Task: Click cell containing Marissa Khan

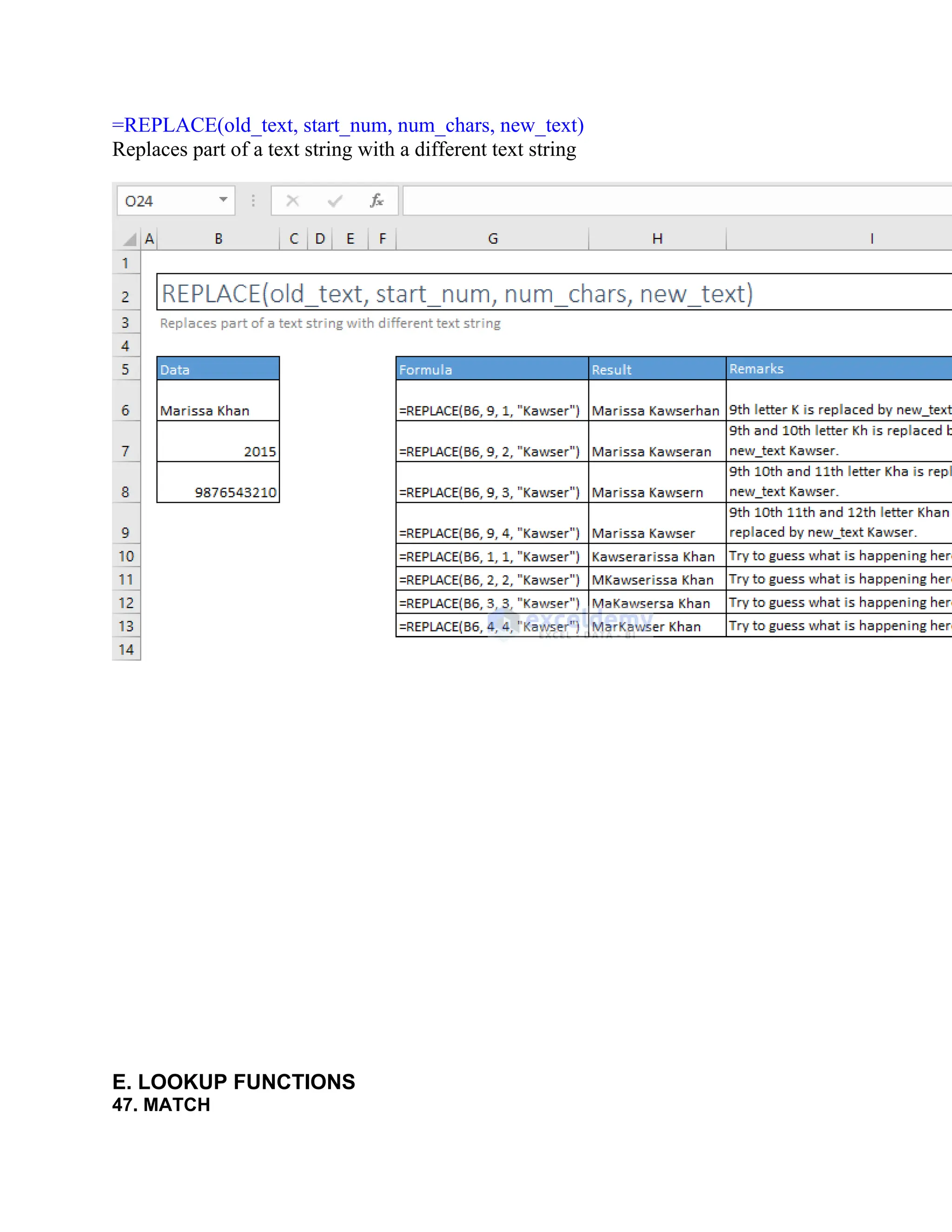Action: (218, 401)
